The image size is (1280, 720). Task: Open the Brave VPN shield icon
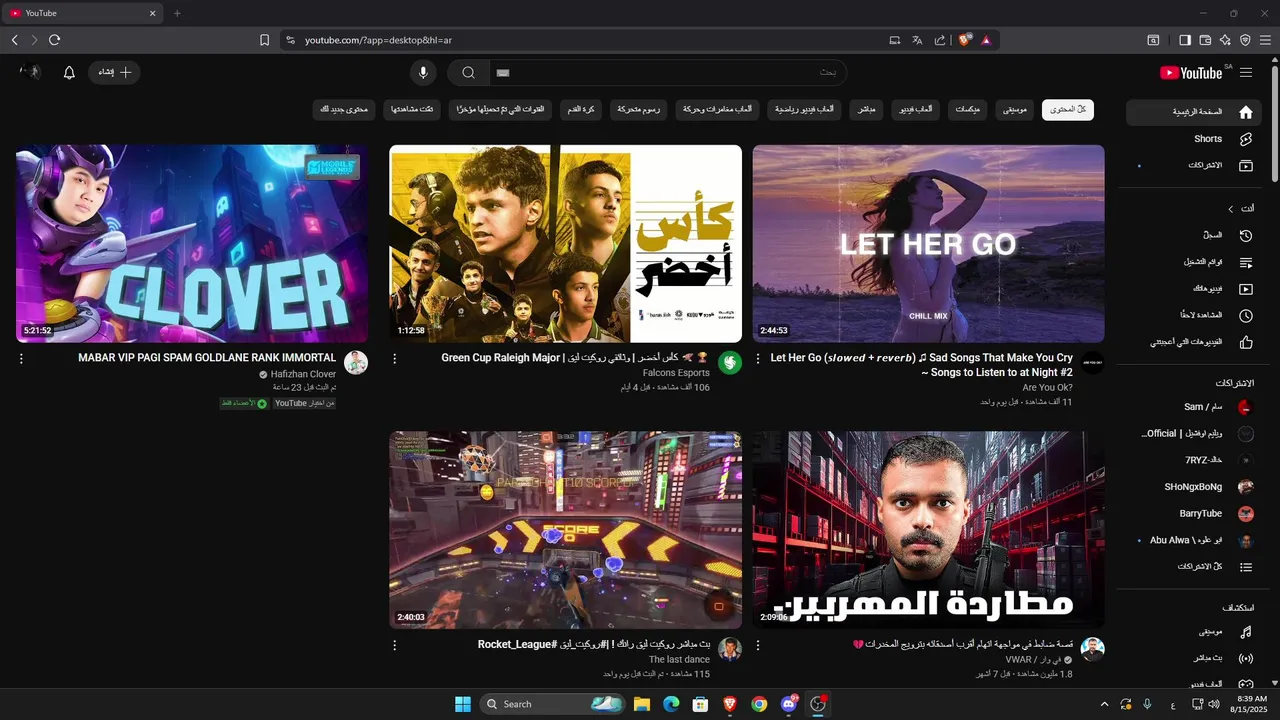coord(1245,40)
